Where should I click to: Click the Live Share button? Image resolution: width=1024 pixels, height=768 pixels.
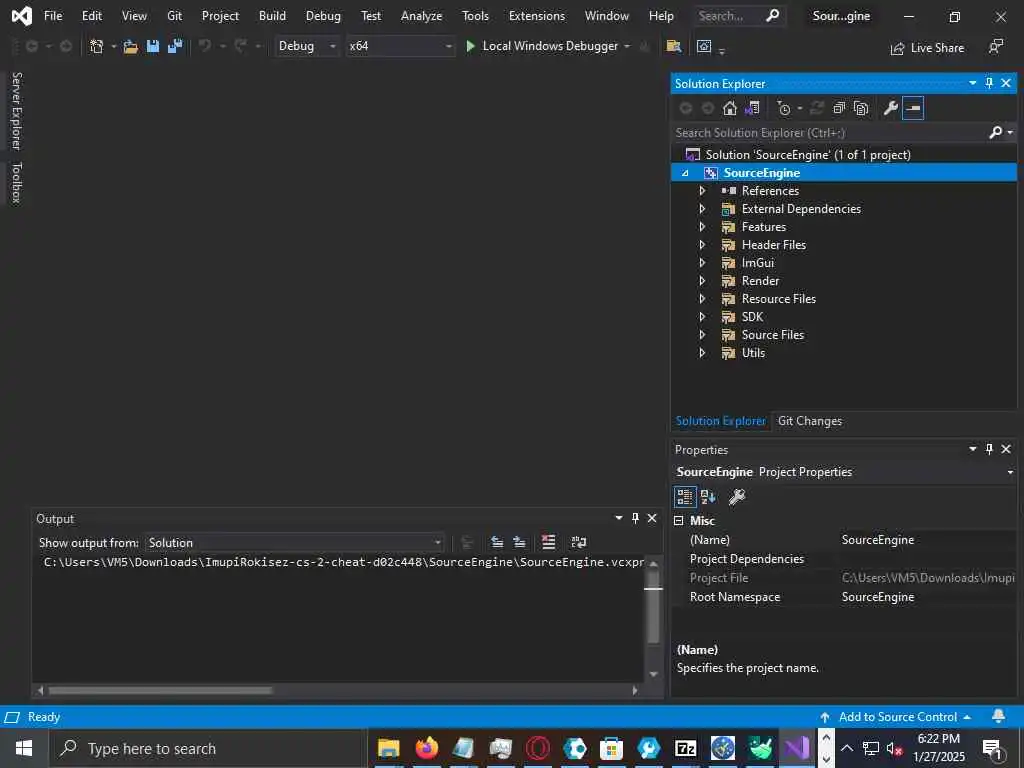927,48
